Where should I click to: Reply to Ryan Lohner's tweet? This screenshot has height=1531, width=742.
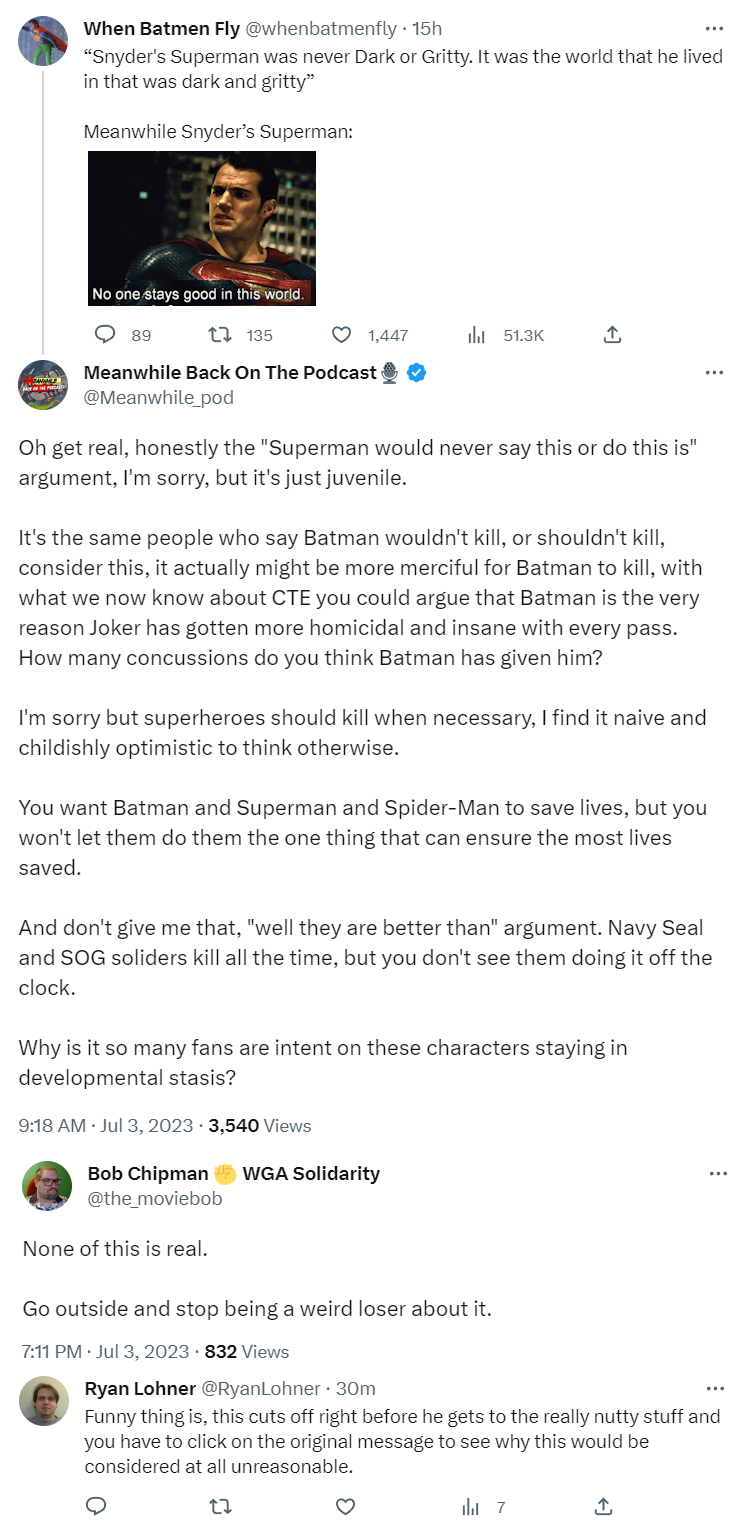(x=96, y=1506)
